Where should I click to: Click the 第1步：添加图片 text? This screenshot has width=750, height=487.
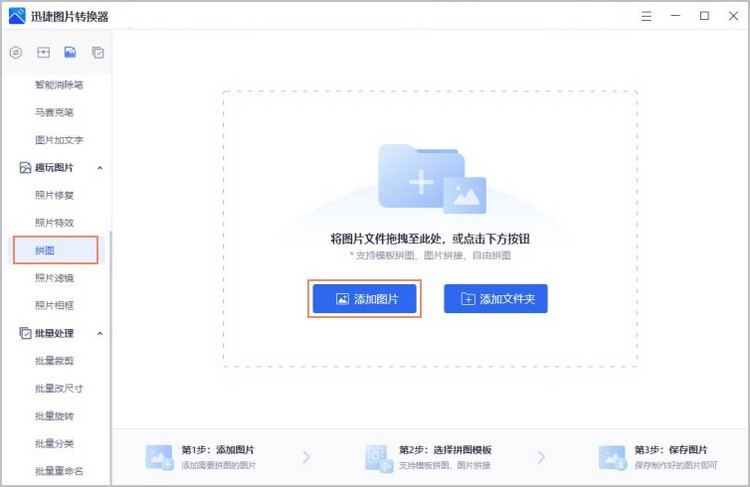coord(218,450)
